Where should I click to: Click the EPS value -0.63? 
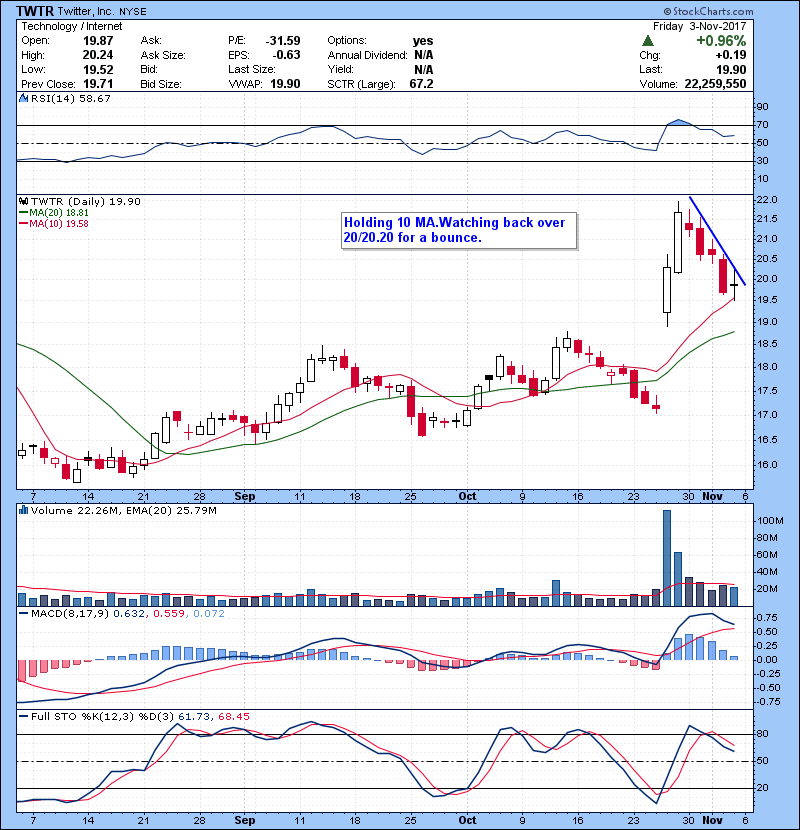click(x=286, y=55)
